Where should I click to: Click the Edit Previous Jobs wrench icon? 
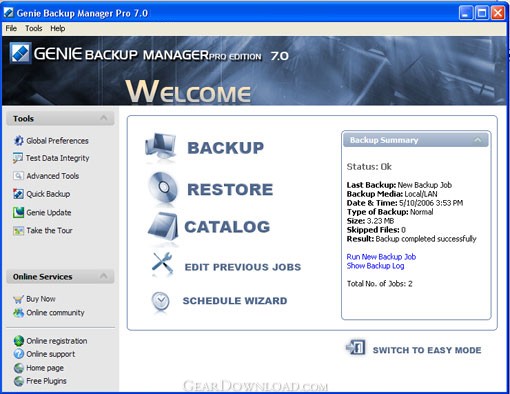162,264
